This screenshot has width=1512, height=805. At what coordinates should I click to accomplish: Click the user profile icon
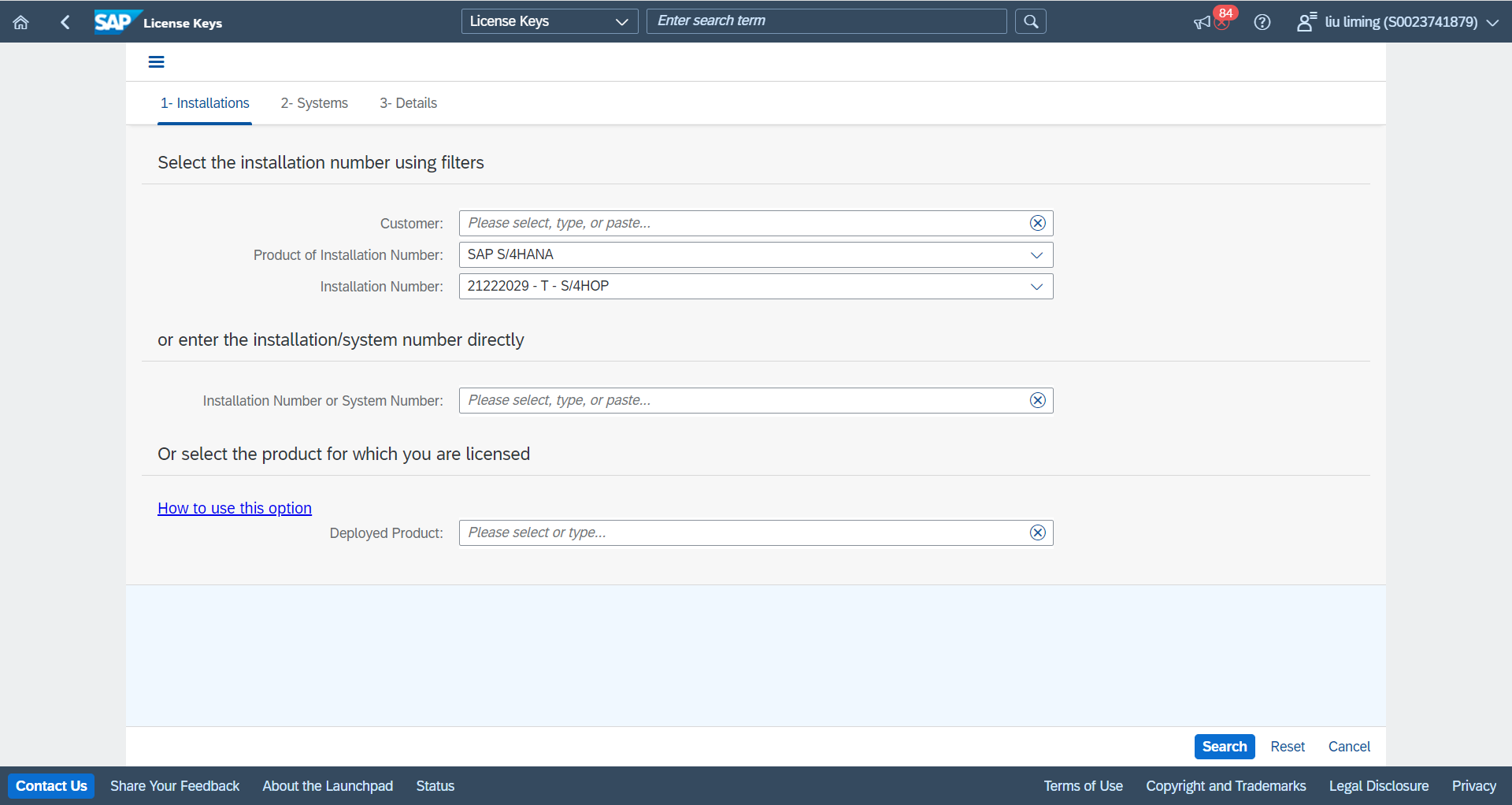coord(1306,22)
